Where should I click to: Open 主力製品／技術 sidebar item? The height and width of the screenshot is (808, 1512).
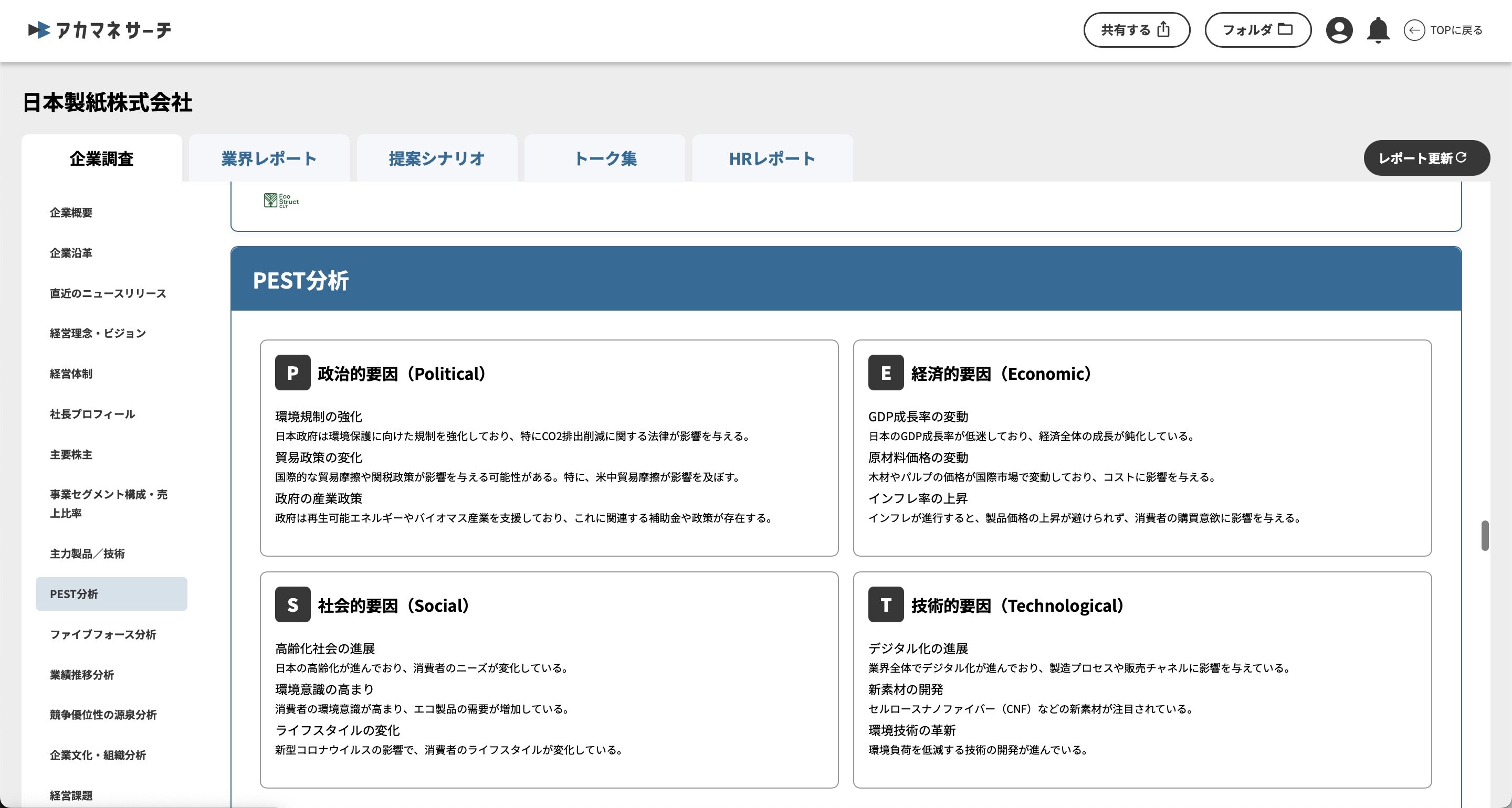[87, 554]
